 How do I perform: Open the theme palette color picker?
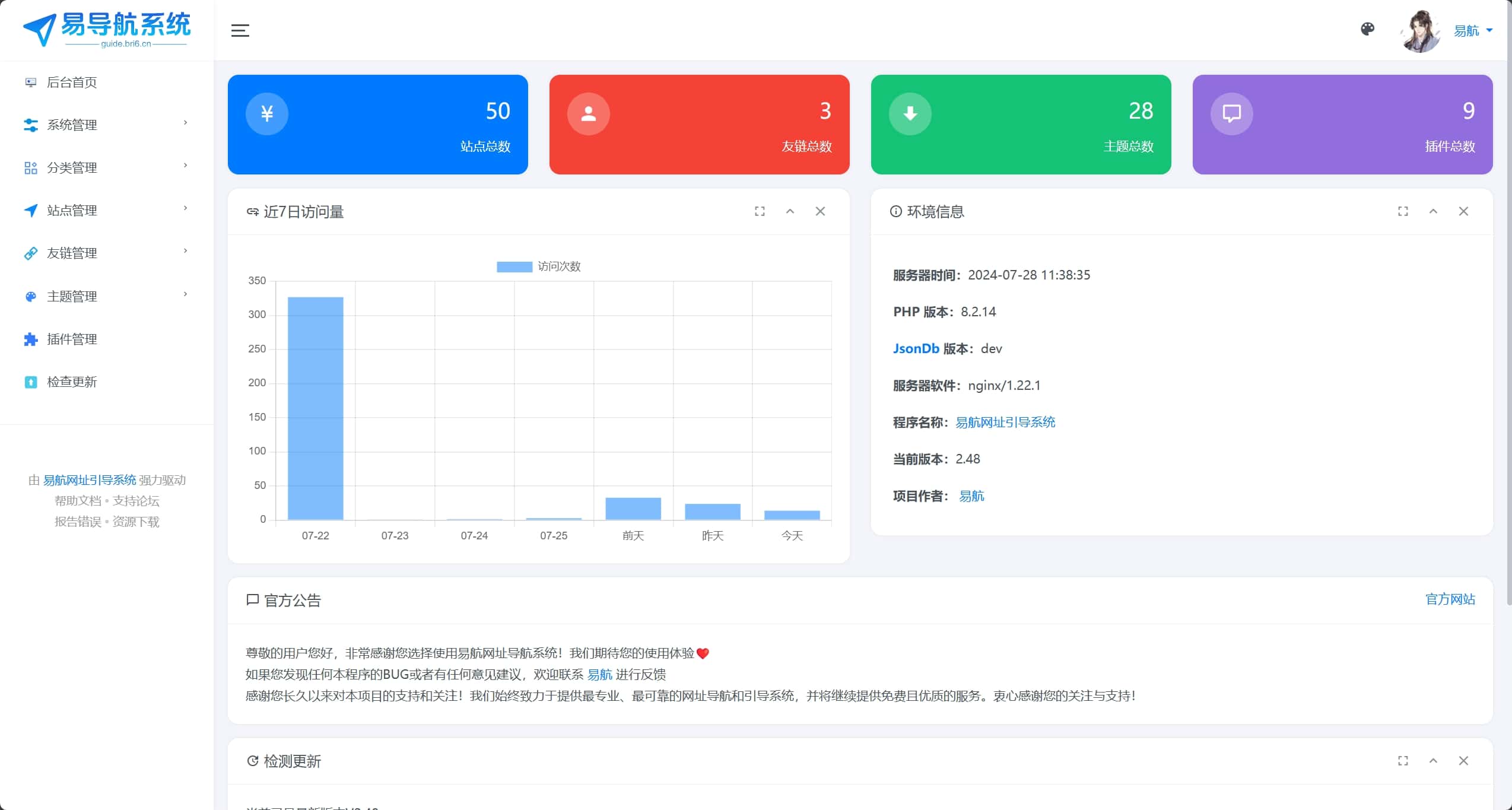click(x=1368, y=29)
